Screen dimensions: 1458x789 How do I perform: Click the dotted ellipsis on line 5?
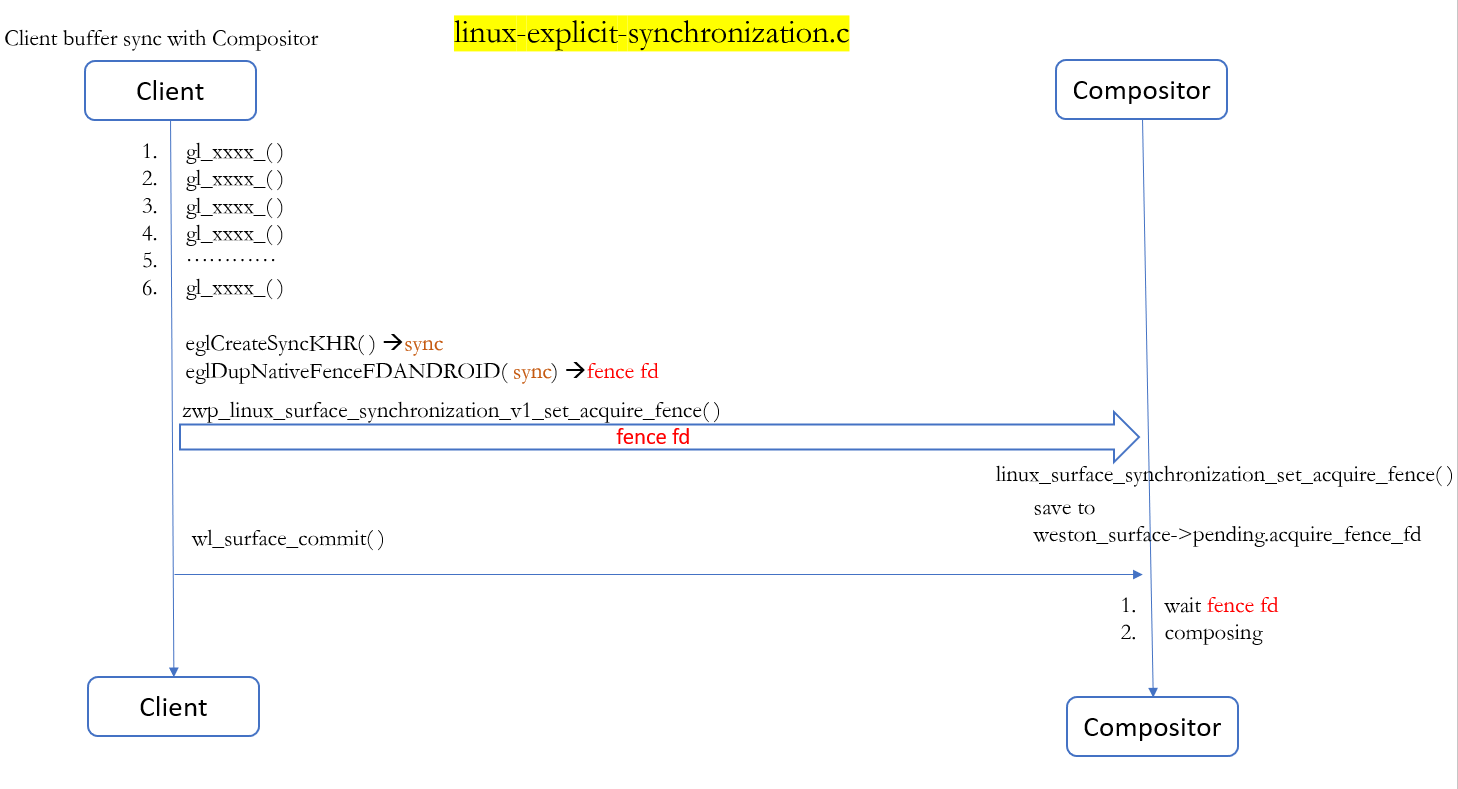point(231,261)
